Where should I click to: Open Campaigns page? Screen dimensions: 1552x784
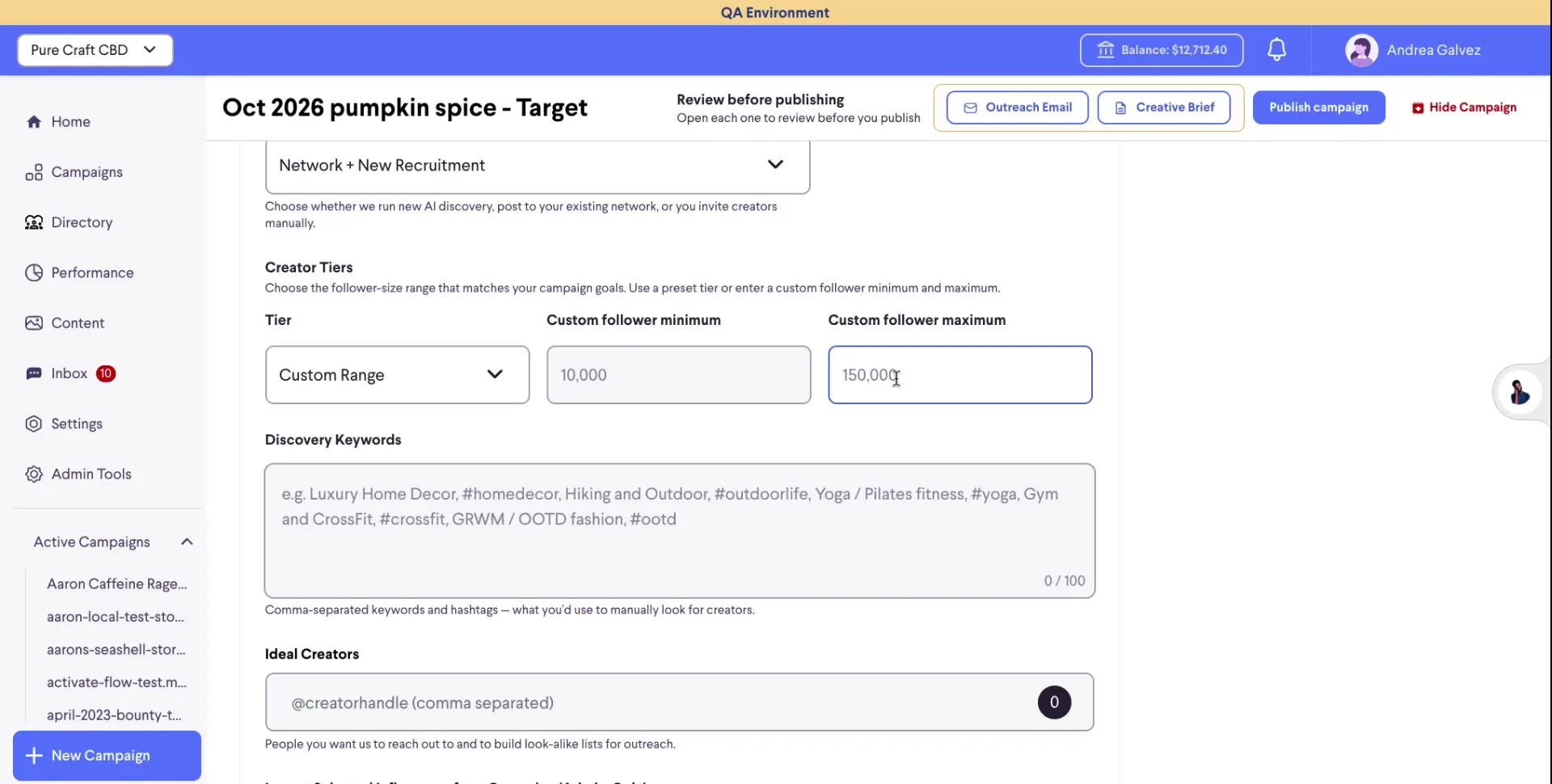86,172
